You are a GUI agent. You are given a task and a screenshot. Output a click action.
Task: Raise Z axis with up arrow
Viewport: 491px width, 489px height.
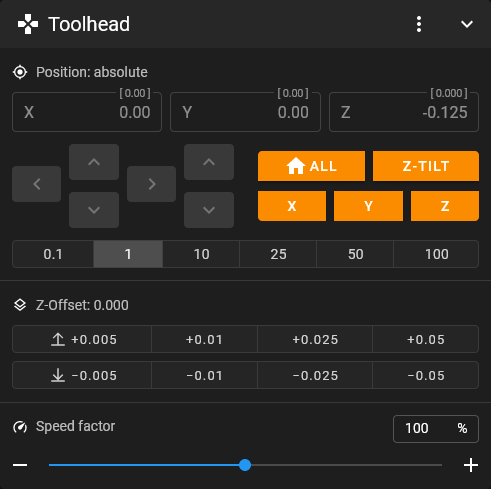click(209, 162)
